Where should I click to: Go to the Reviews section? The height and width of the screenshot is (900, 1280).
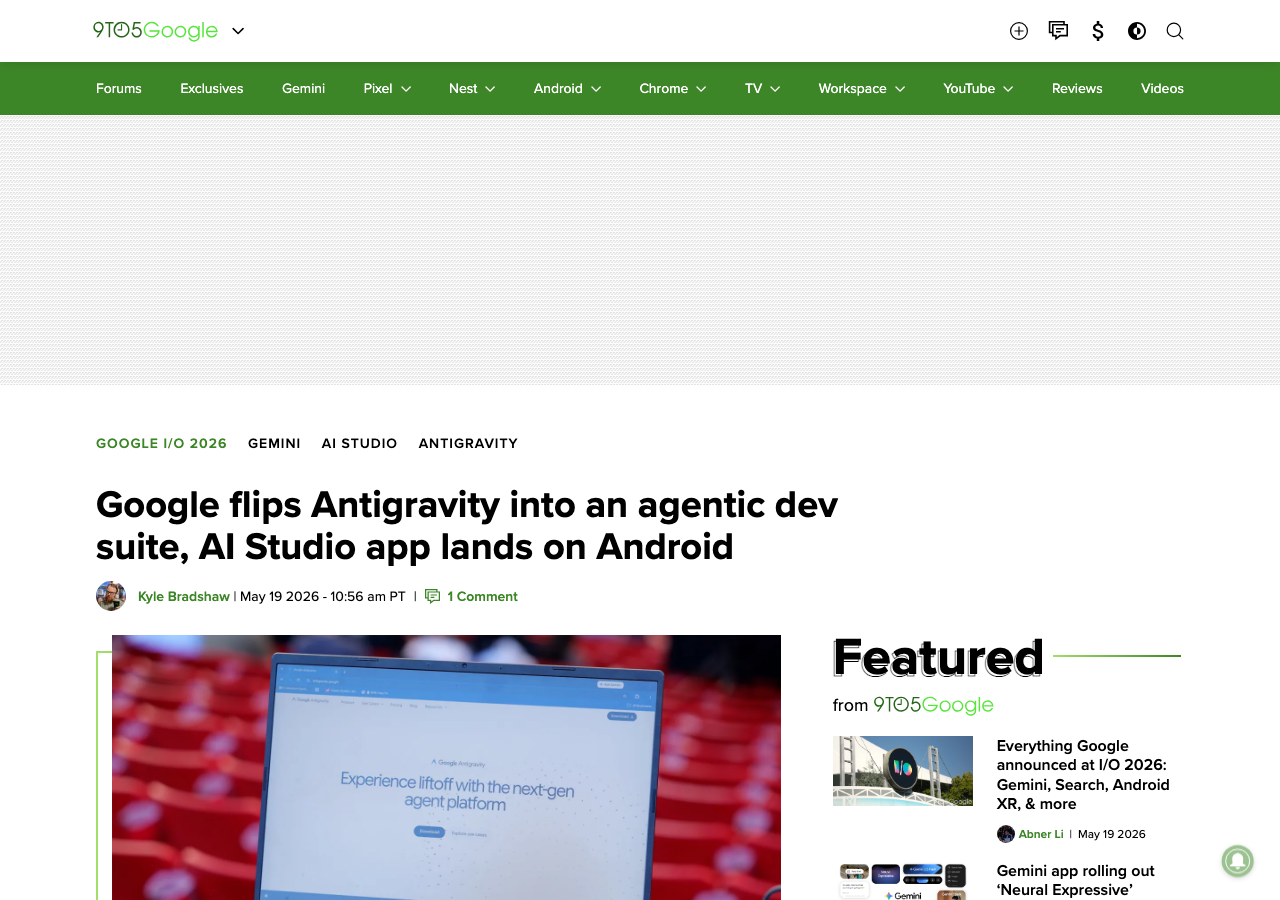pos(1077,88)
